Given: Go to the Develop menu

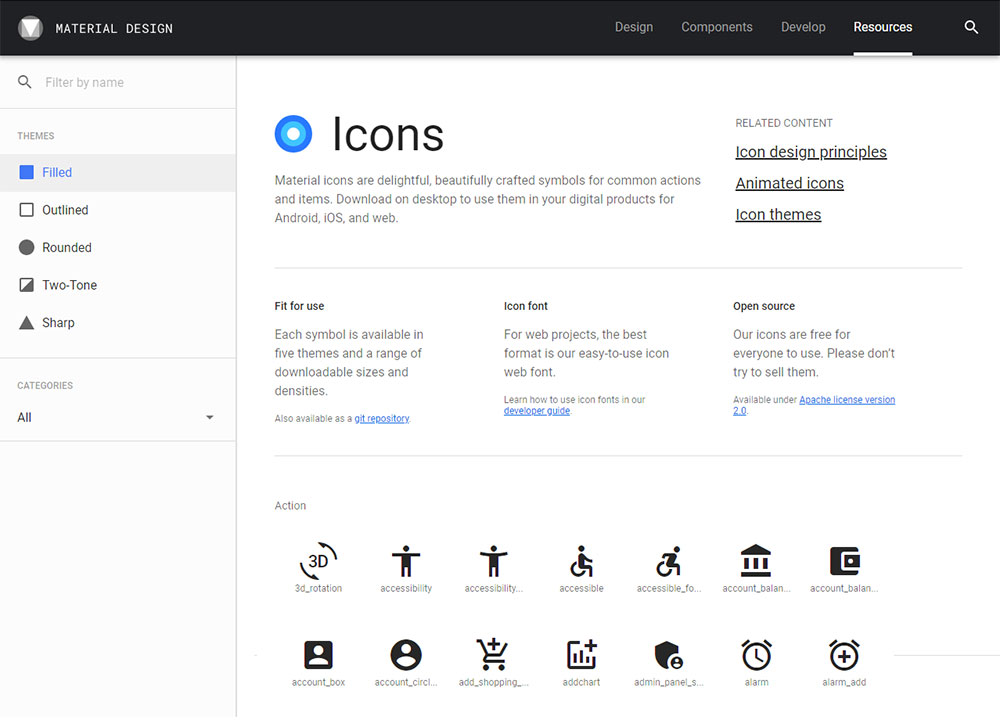Looking at the screenshot, I should pos(803,27).
